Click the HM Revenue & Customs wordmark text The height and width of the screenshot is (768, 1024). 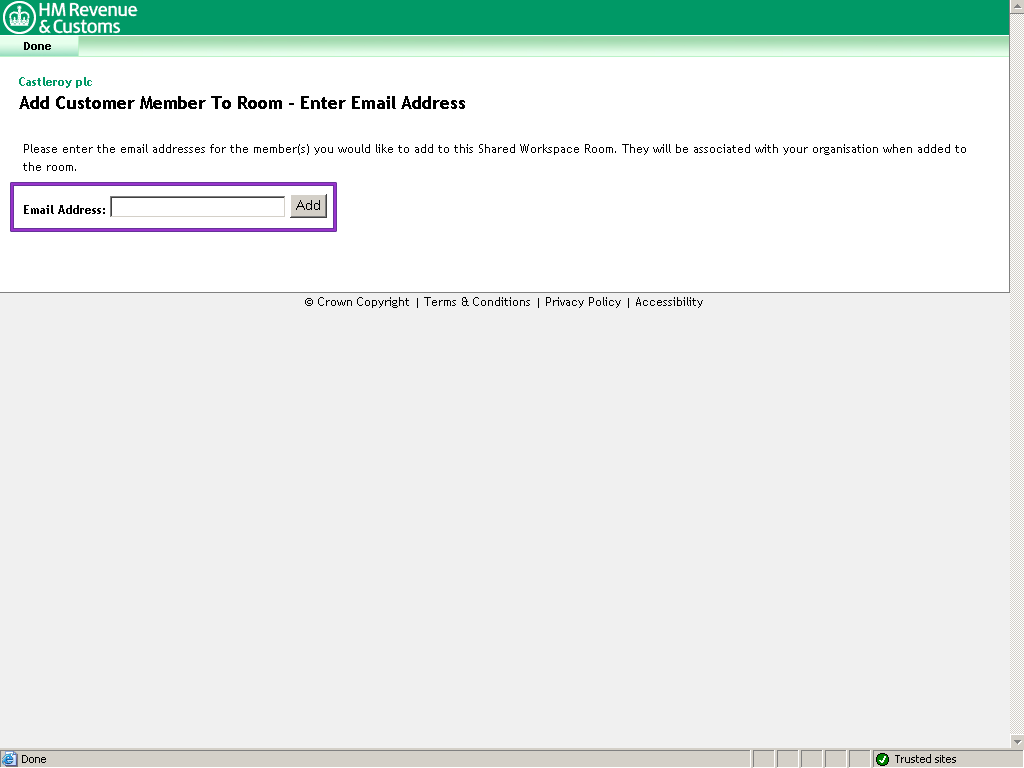tap(87, 18)
